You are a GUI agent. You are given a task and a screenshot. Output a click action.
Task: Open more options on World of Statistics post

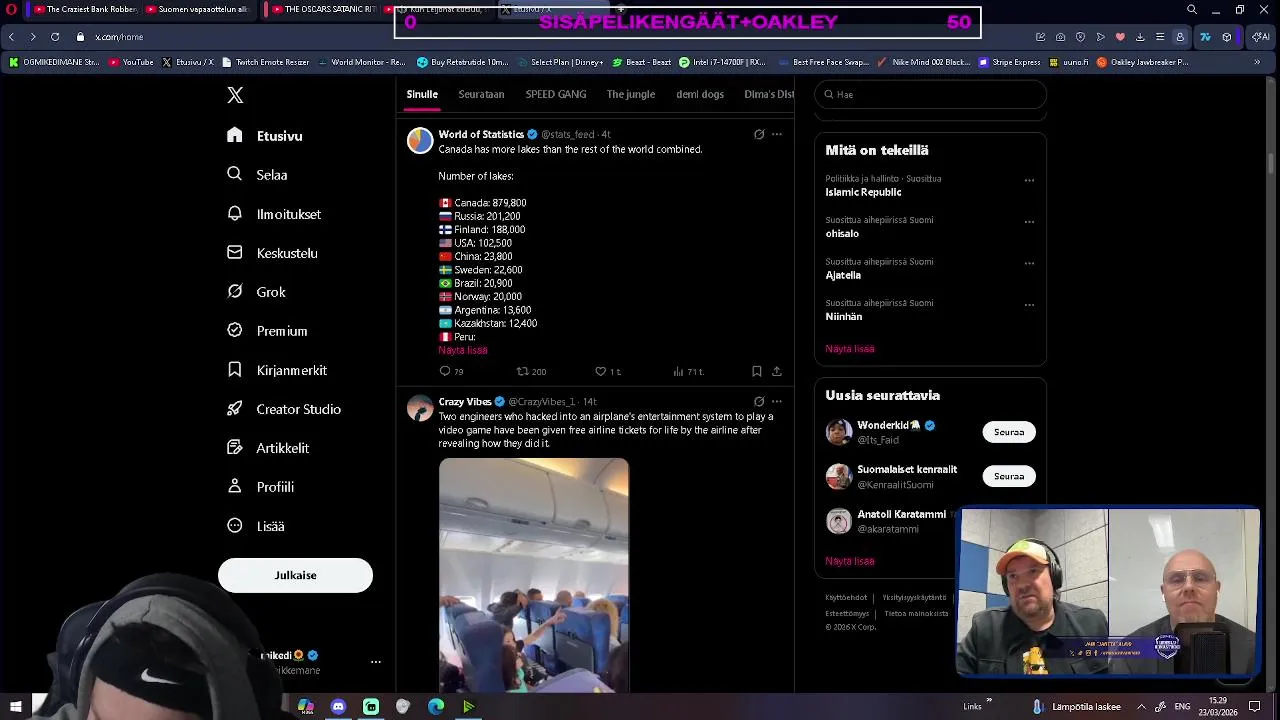pos(777,134)
